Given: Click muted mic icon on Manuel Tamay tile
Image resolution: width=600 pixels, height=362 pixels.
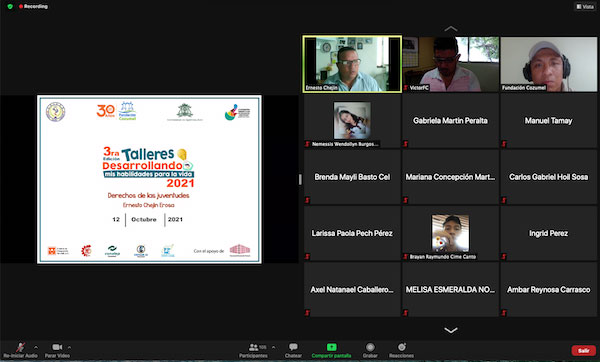Looking at the screenshot, I should [504, 144].
